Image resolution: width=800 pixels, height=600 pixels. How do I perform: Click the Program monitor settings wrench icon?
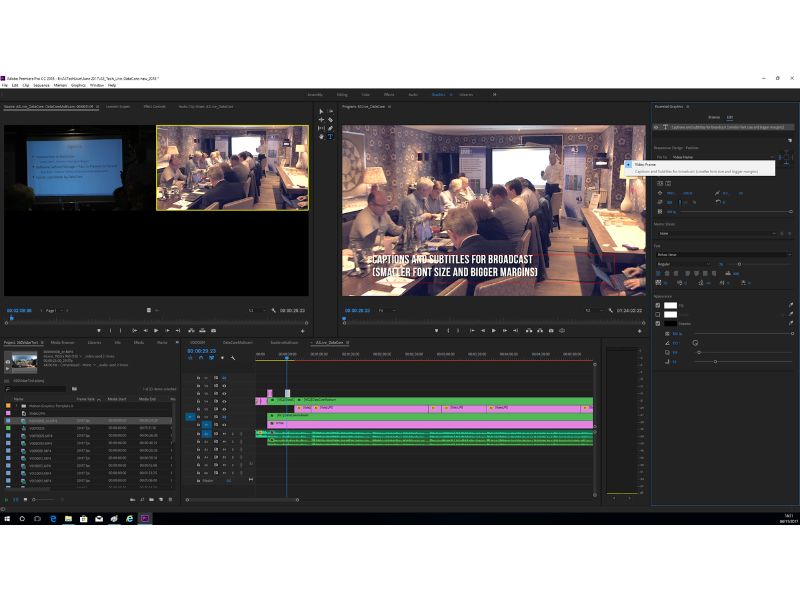[x=610, y=311]
